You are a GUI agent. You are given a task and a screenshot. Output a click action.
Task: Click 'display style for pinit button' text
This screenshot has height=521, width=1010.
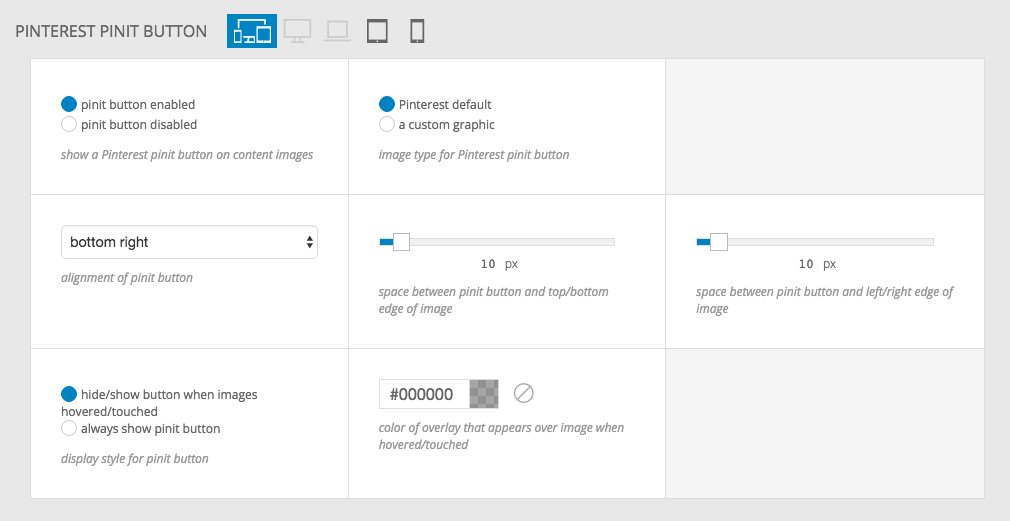[135, 459]
